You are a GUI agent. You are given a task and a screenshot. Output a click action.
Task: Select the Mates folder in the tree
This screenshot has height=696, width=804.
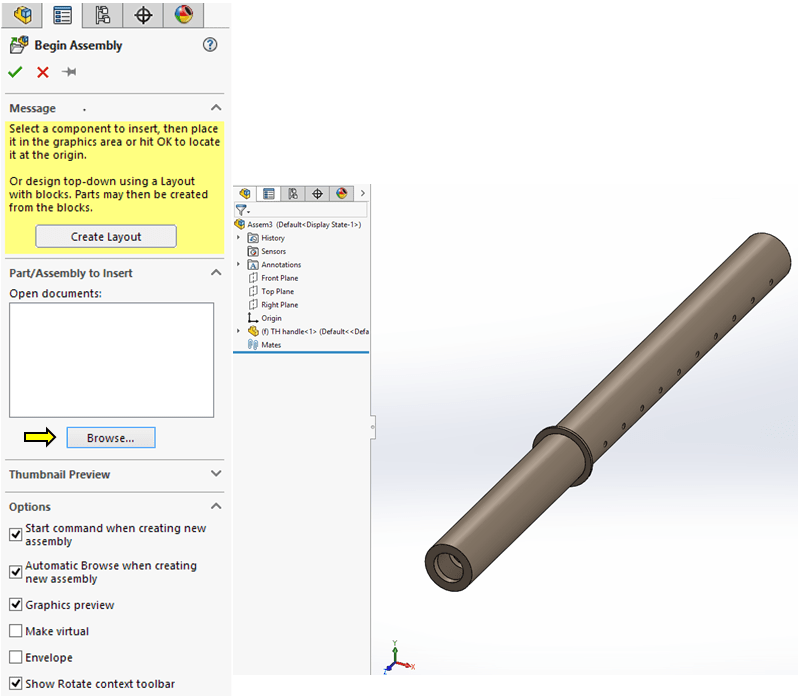[x=270, y=344]
